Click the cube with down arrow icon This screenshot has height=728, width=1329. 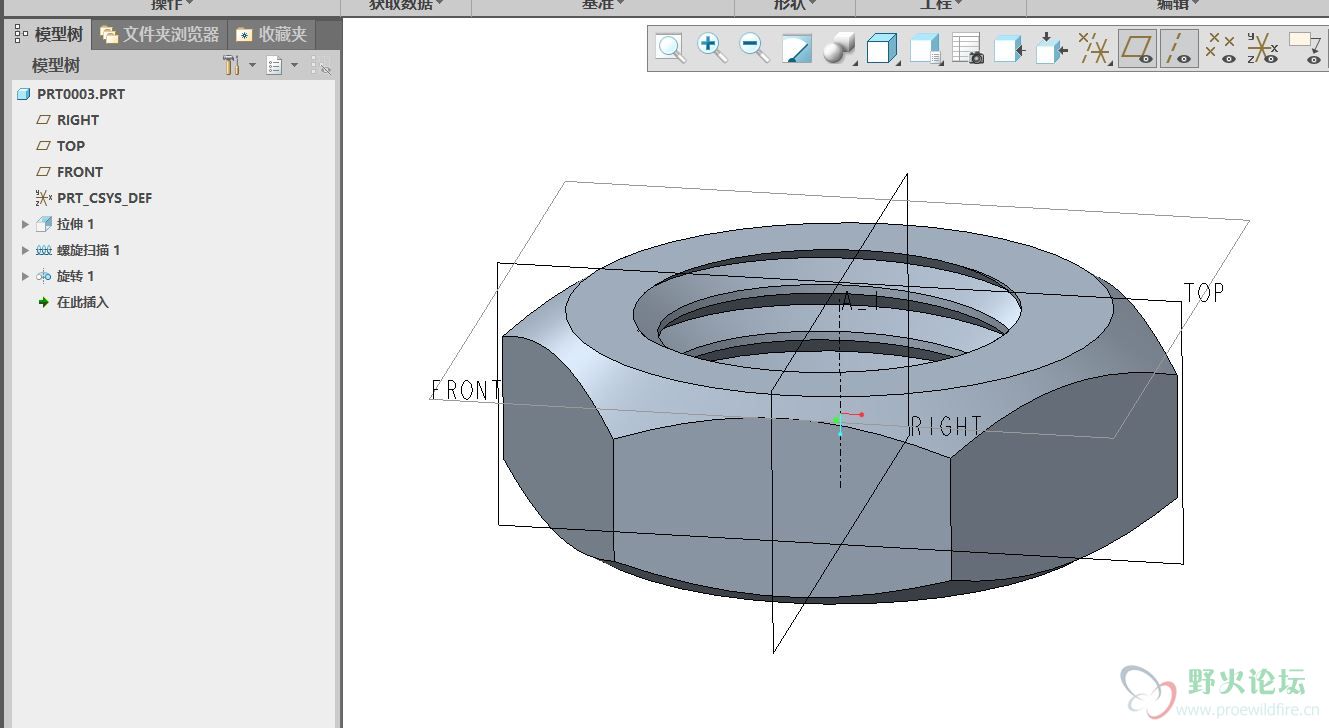1051,48
